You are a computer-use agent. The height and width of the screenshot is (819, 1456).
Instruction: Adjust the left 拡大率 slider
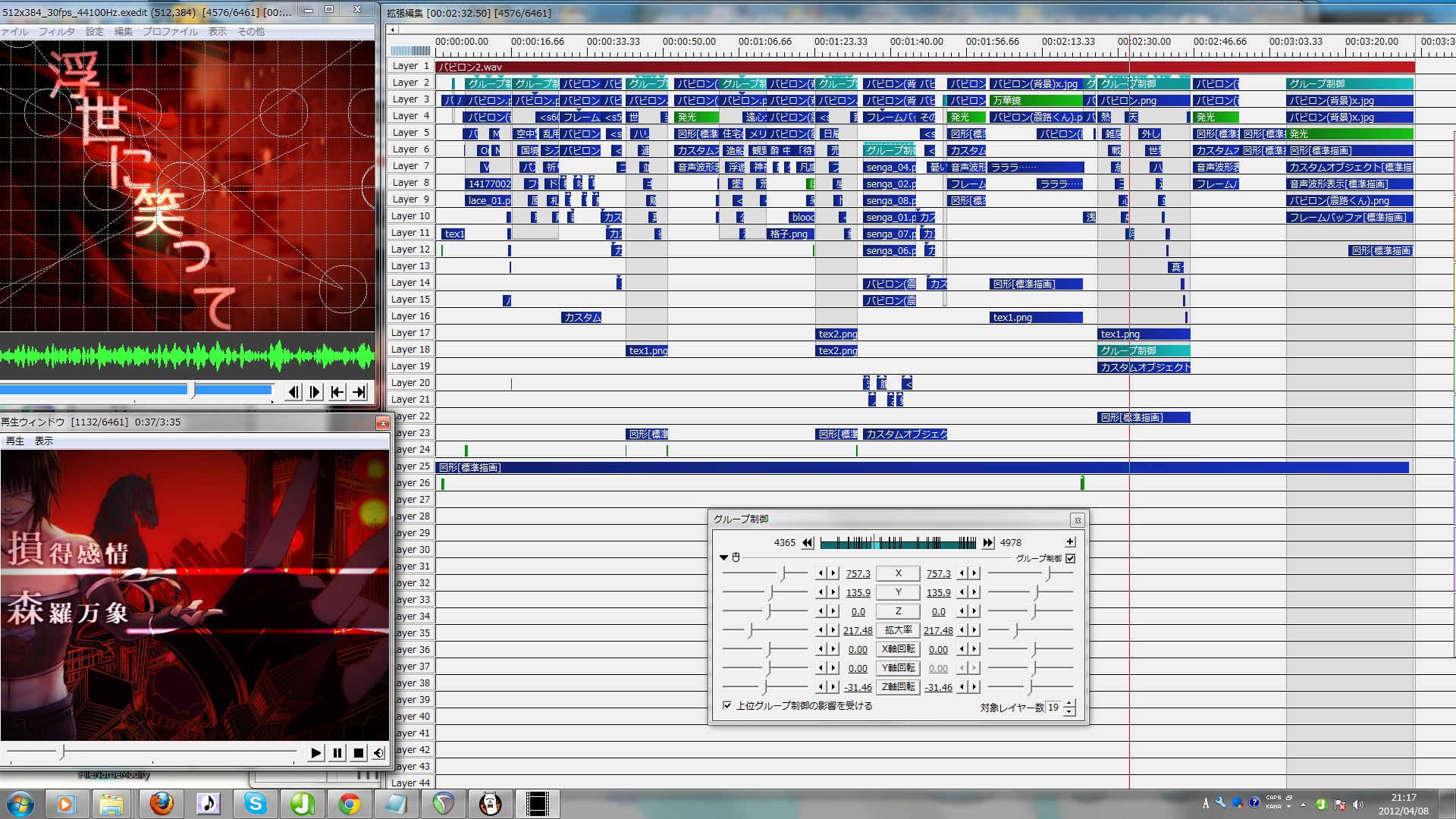click(x=750, y=630)
